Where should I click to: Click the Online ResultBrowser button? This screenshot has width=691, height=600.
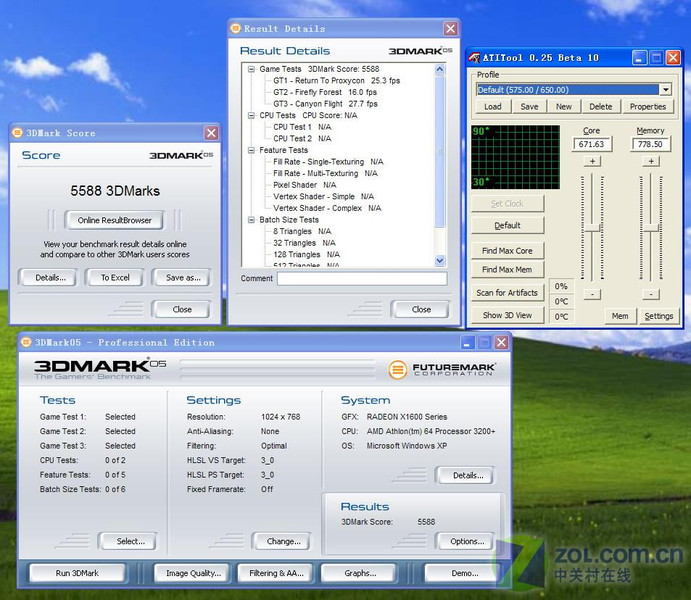click(x=115, y=220)
